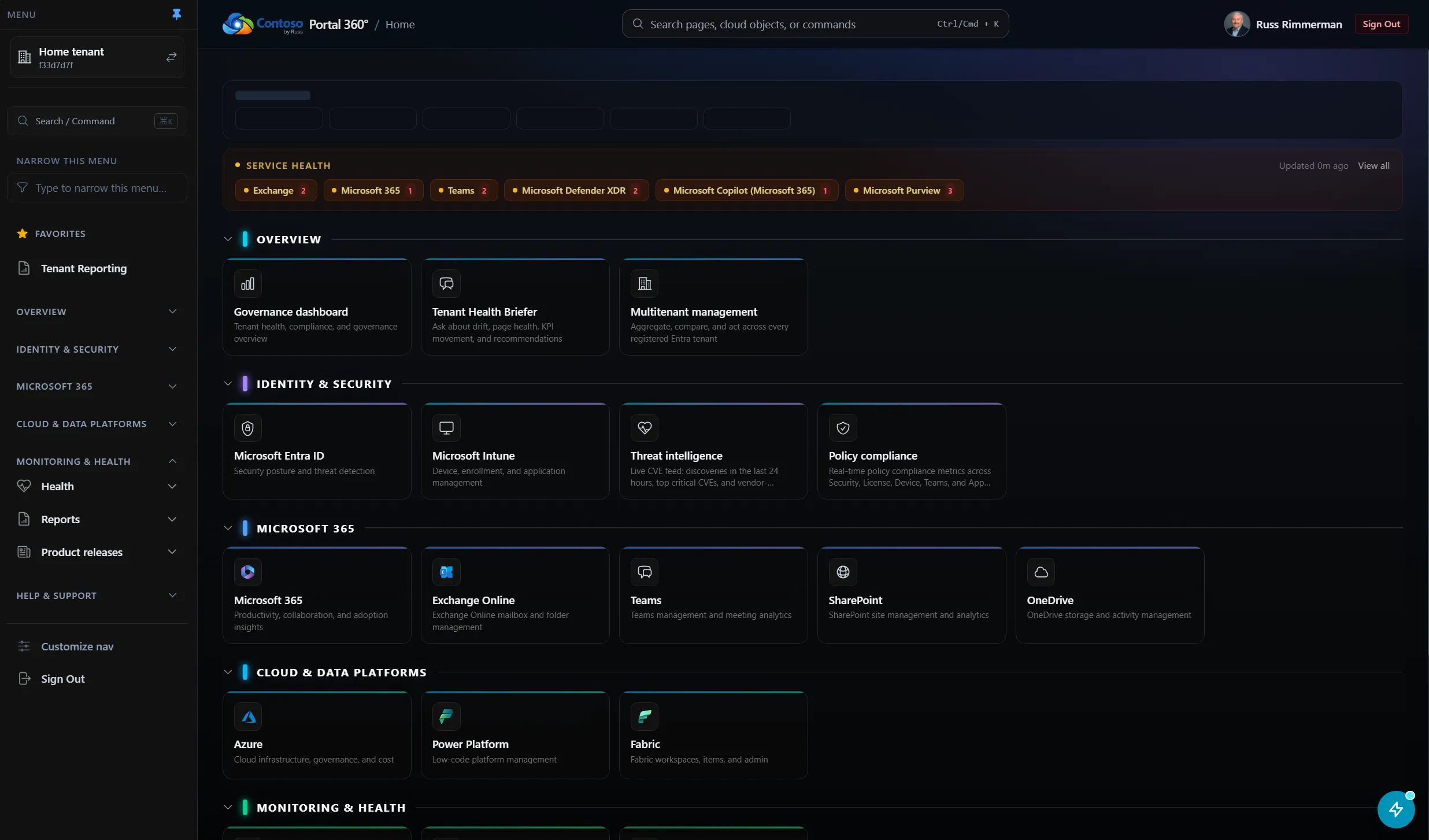Open the Azure logo icon
This screenshot has width=1429, height=840.
tap(248, 717)
